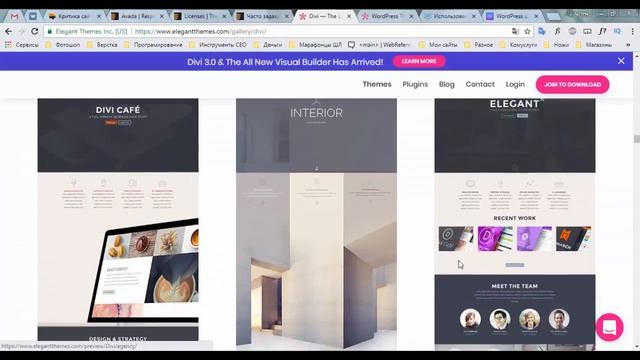The height and width of the screenshot is (360, 640).
Task: Open the Марафонцы ШЛ bookmarks folder
Action: (x=316, y=45)
